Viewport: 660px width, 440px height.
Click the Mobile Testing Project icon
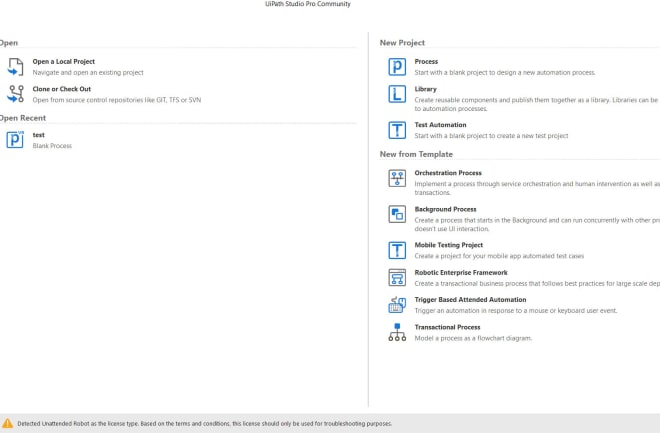click(x=397, y=250)
